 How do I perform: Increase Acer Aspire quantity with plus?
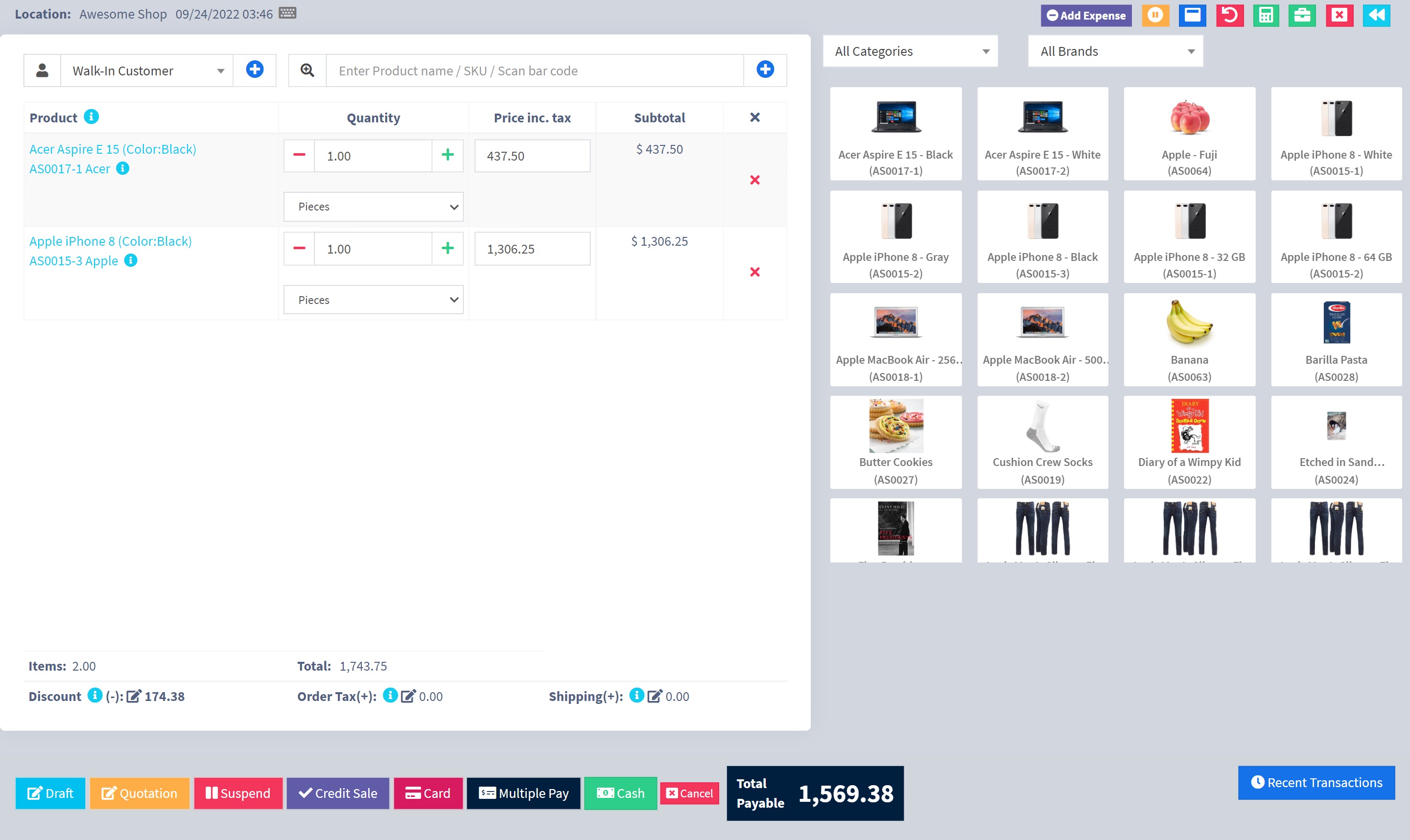(x=447, y=156)
